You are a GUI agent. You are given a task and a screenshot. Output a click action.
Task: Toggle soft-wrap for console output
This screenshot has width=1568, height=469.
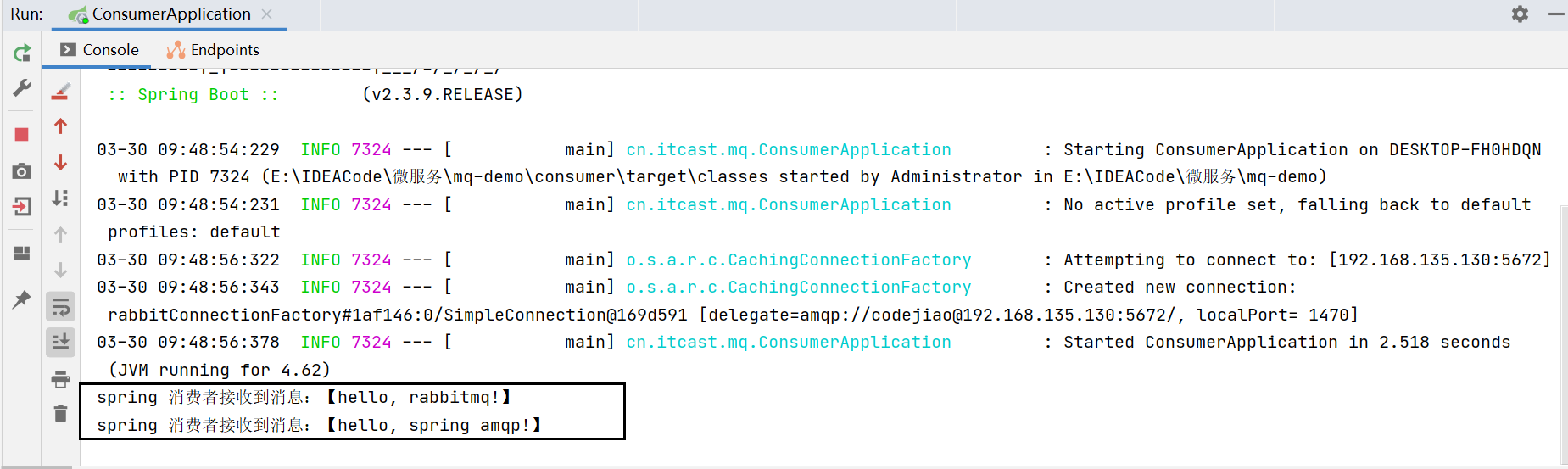[x=60, y=306]
